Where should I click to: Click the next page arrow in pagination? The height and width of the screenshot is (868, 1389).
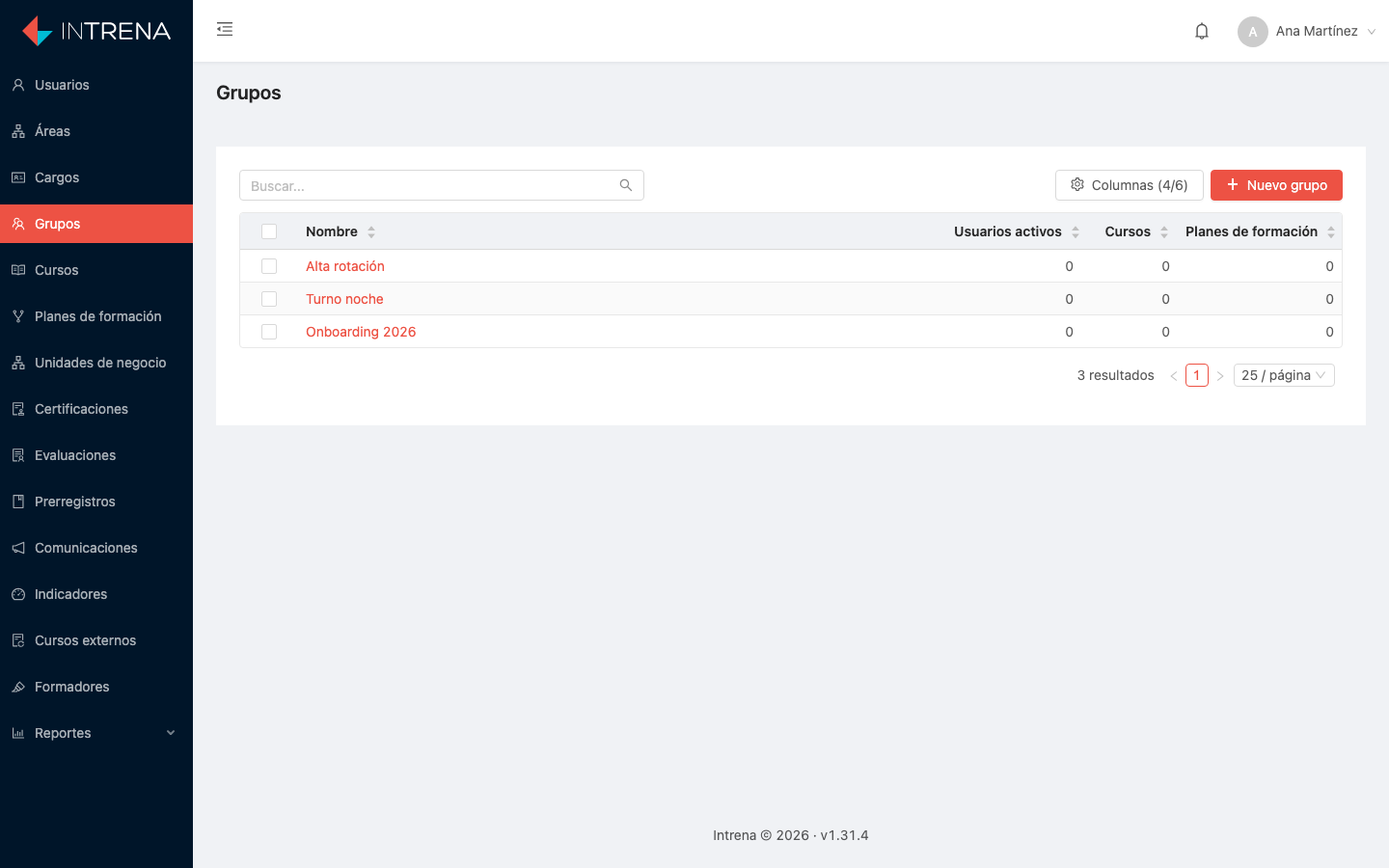pos(1220,375)
